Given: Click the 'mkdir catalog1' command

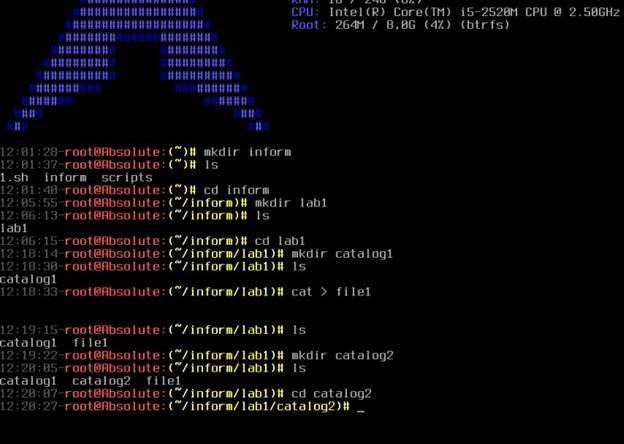Looking at the screenshot, I should coord(342,254).
